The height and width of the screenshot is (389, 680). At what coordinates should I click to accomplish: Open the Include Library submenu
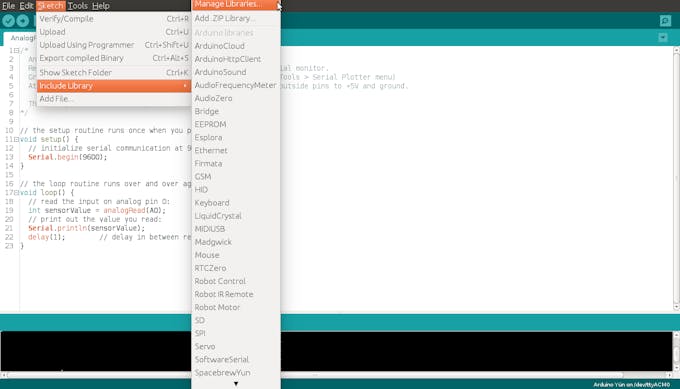click(114, 85)
